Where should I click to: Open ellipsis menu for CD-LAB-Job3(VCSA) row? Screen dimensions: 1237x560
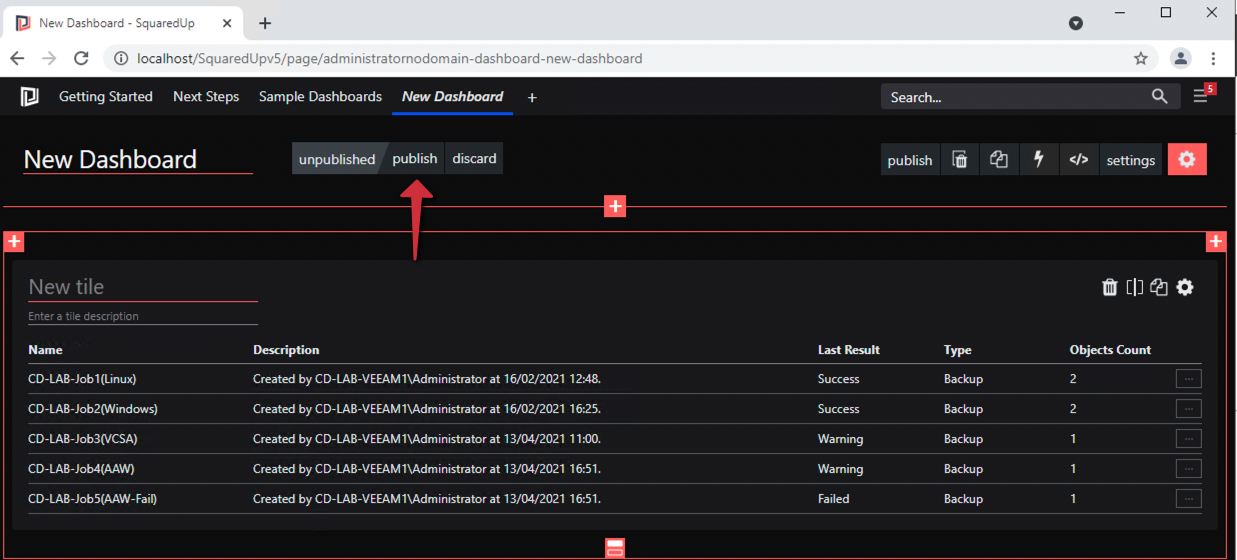coord(1188,439)
